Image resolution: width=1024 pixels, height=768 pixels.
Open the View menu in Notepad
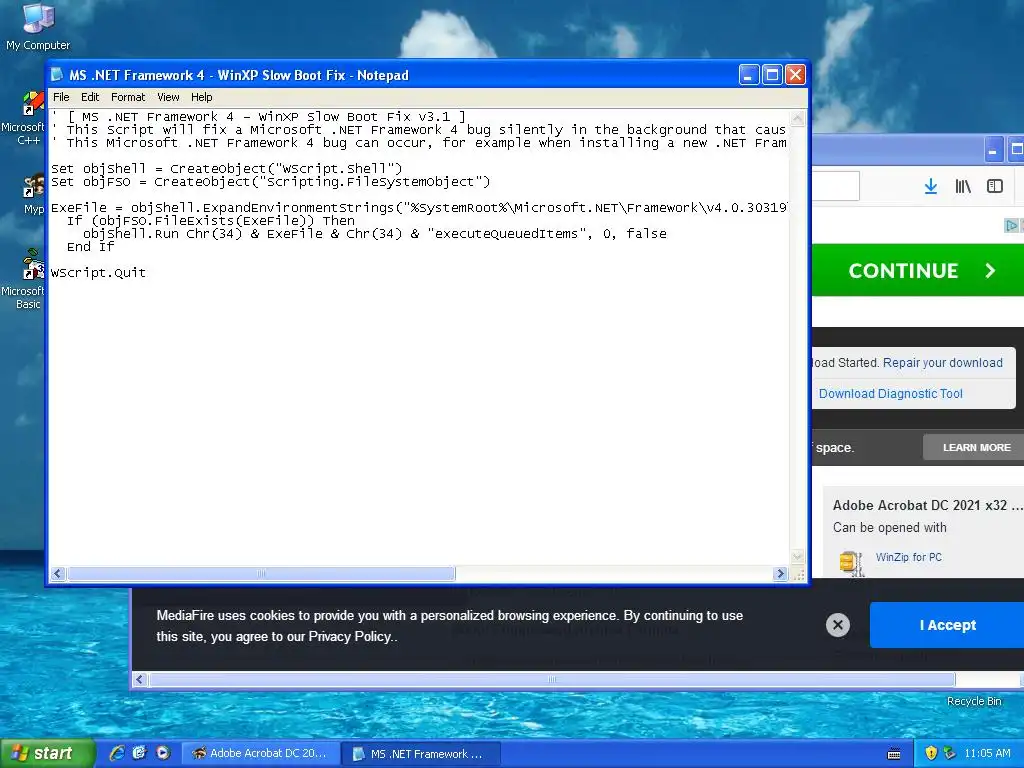pos(168,97)
